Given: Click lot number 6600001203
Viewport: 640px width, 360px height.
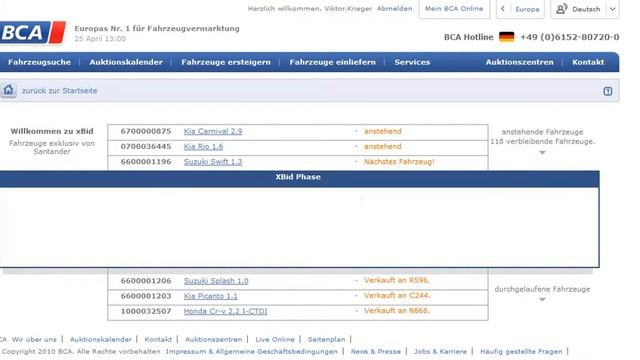Looking at the screenshot, I should pos(146,296).
